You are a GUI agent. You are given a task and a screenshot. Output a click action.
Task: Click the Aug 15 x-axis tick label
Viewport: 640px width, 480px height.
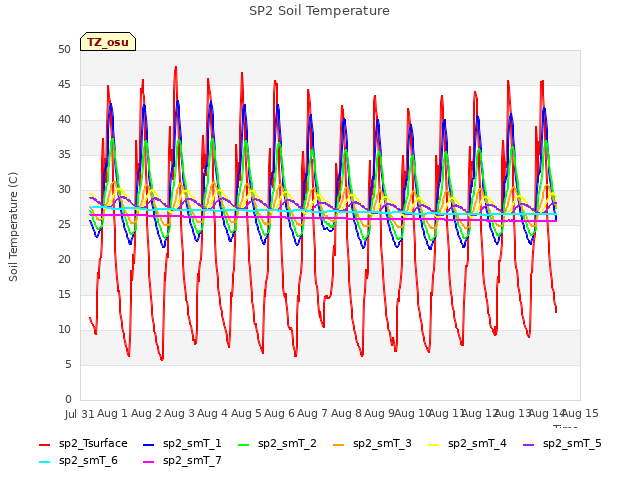point(580,413)
